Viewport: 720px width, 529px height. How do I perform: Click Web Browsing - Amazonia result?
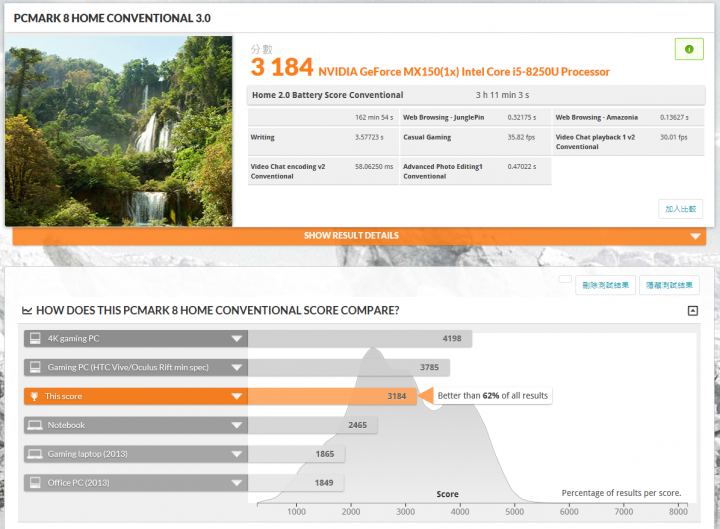point(628,118)
